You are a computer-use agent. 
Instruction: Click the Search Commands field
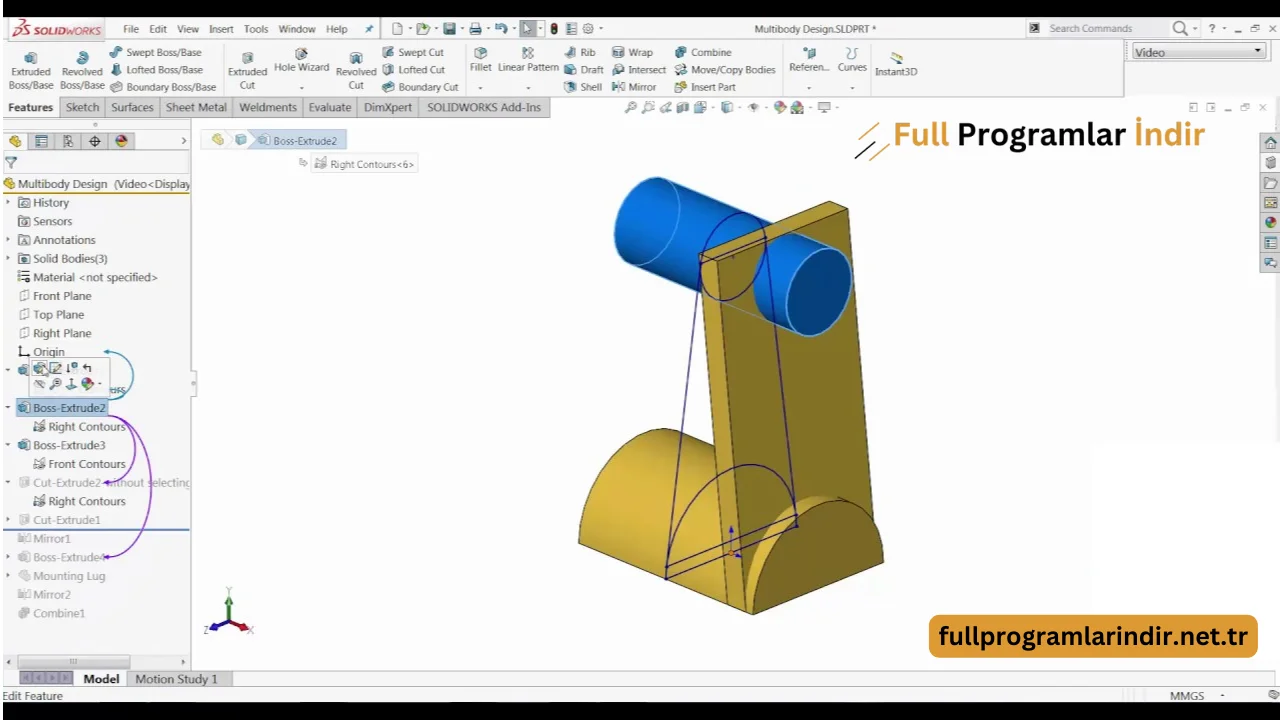tap(1105, 29)
